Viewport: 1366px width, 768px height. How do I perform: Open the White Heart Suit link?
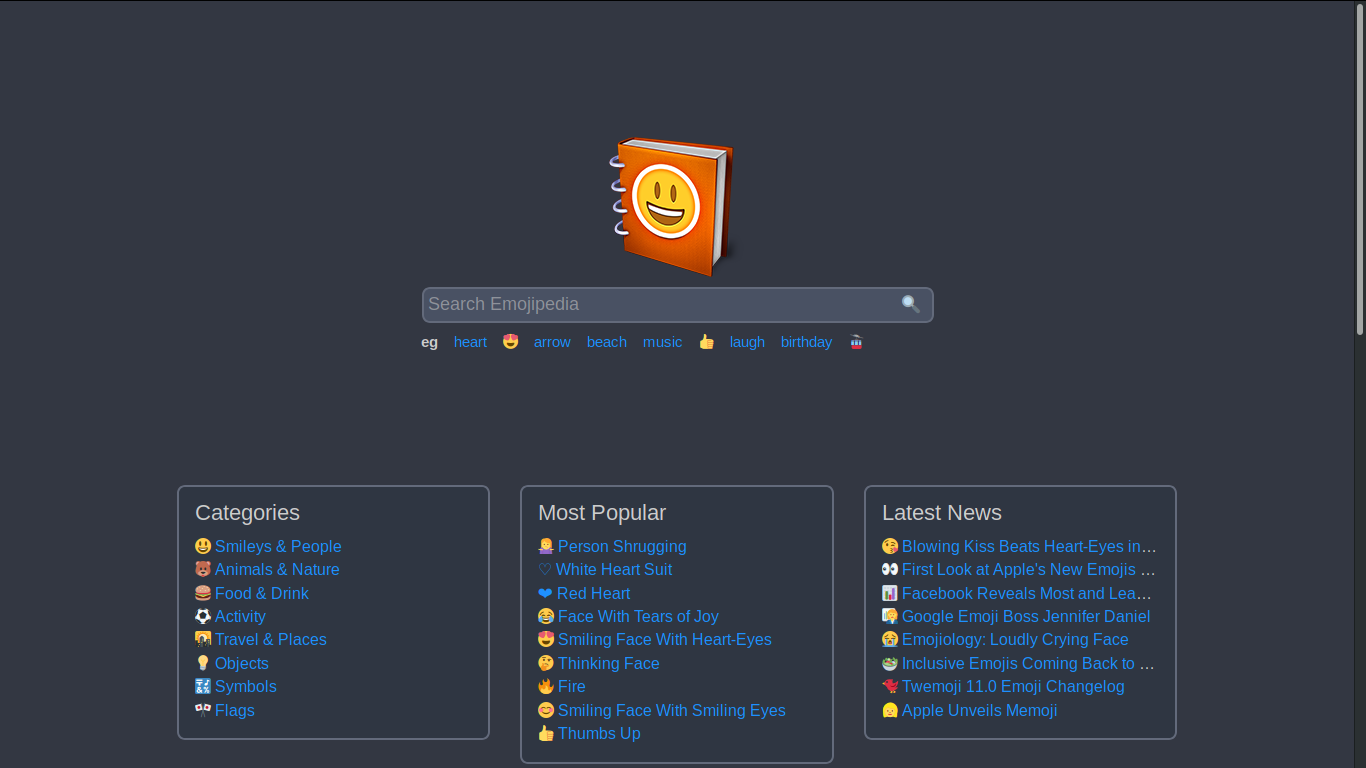coord(614,569)
